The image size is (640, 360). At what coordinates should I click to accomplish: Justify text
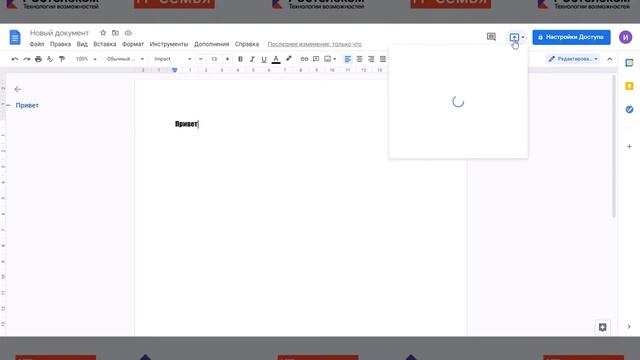(x=383, y=59)
